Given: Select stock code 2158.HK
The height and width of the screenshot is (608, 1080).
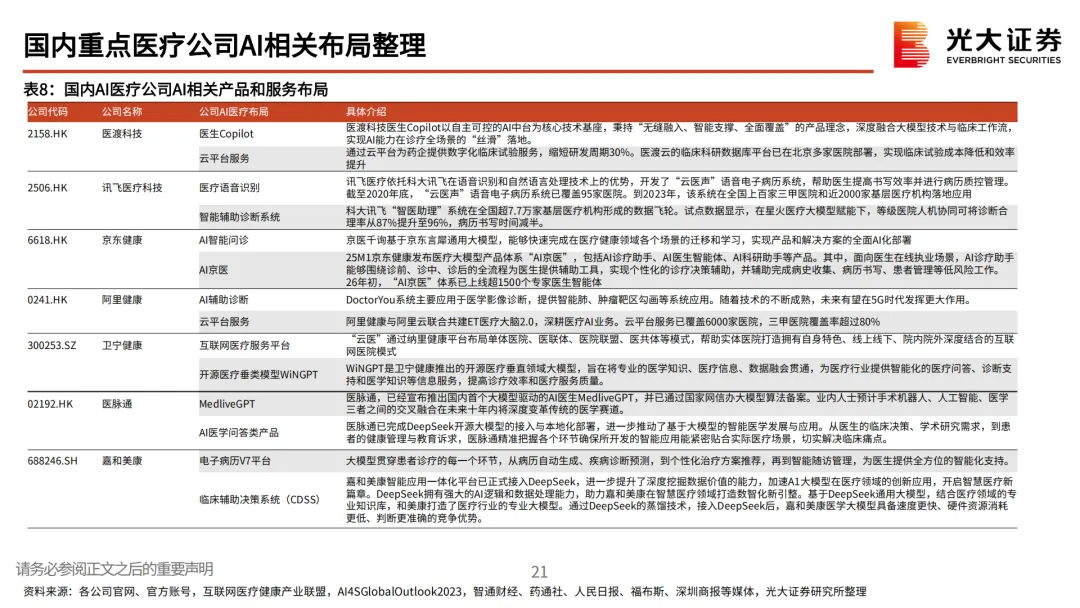Looking at the screenshot, I should (48, 134).
